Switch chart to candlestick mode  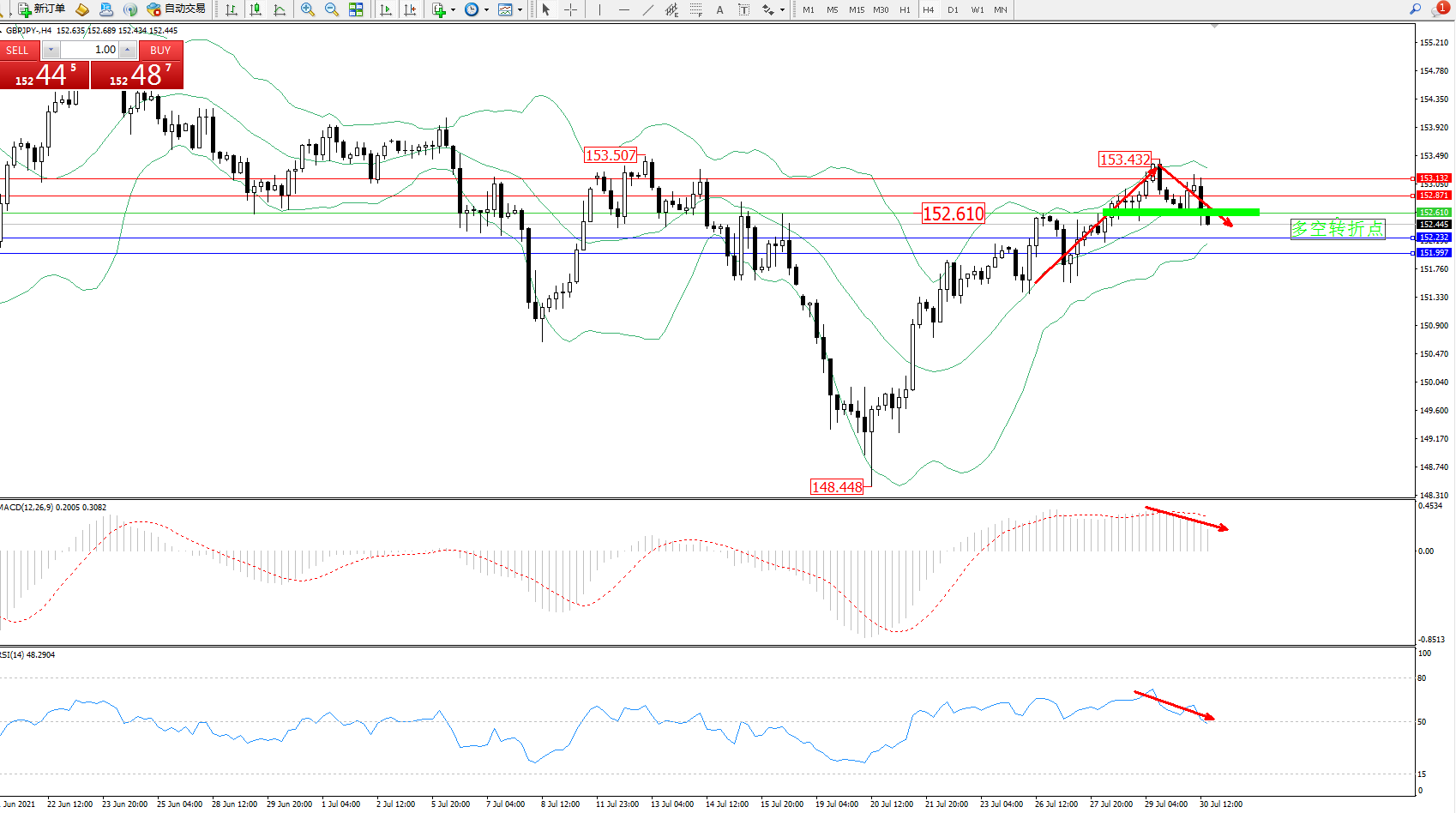[256, 9]
